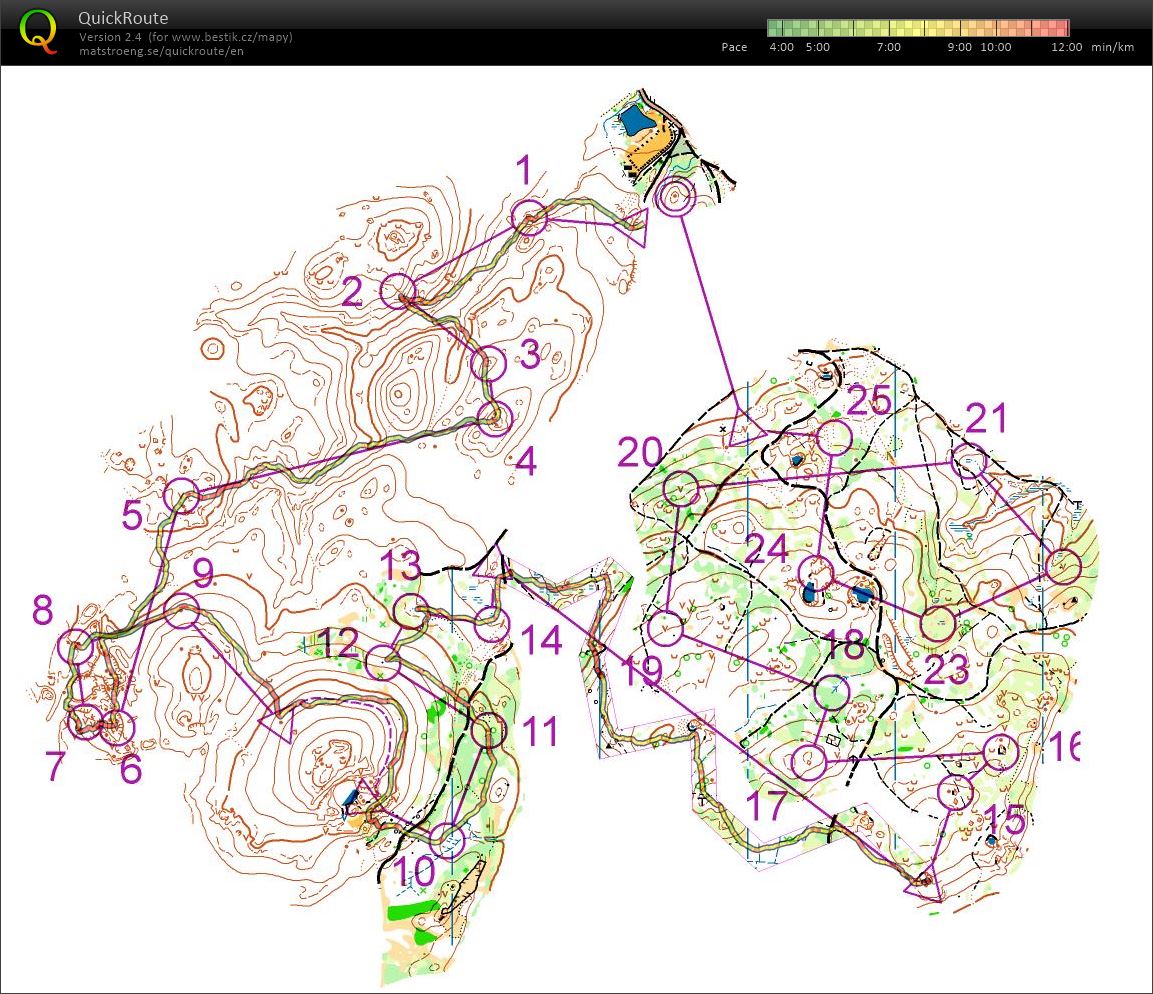Click the QuickRoute Q logo
The height and width of the screenshot is (994, 1153).
point(38,31)
